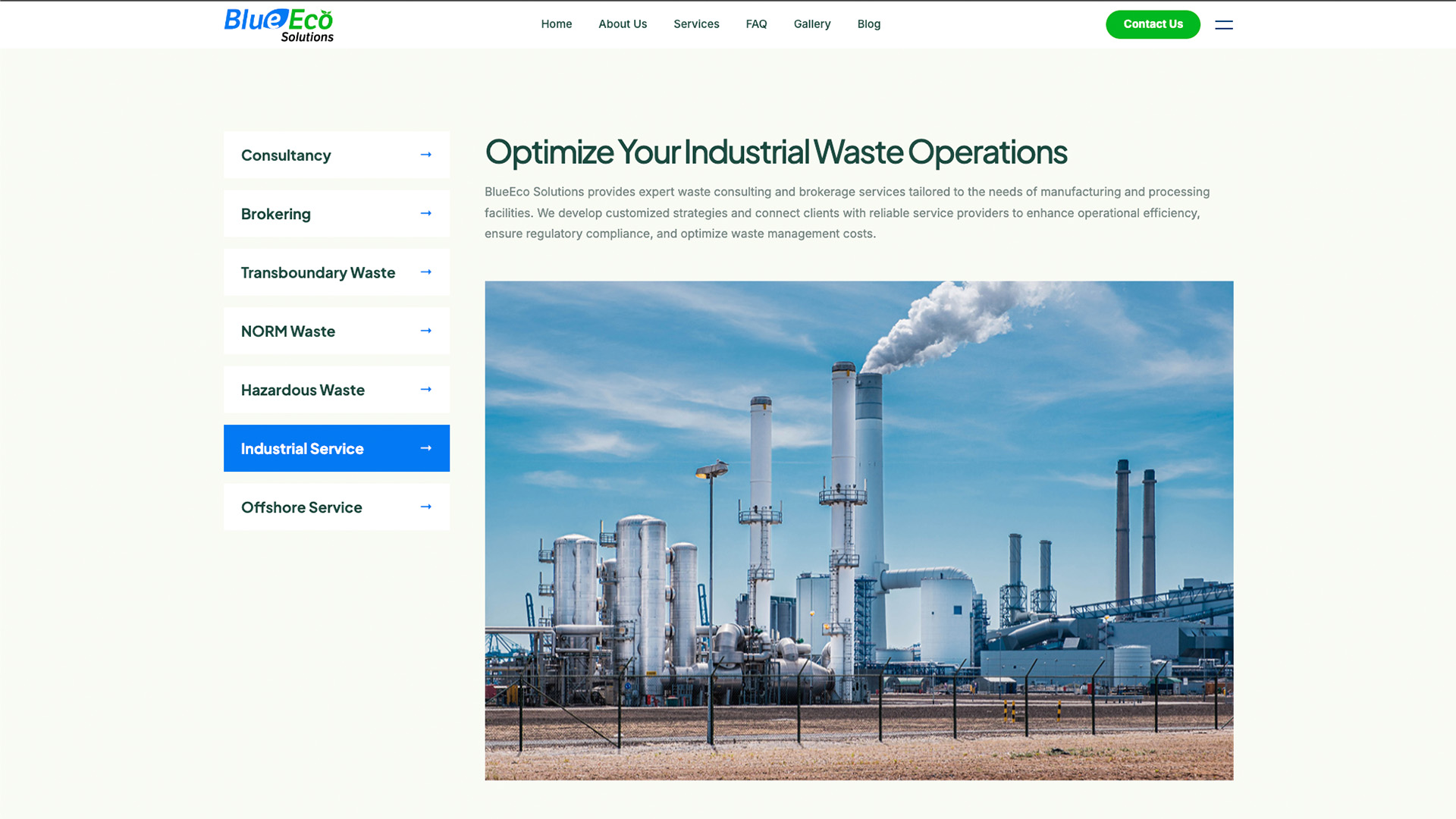The width and height of the screenshot is (1456, 819).
Task: Open the Offshore Service sidebar label
Action: tap(301, 507)
